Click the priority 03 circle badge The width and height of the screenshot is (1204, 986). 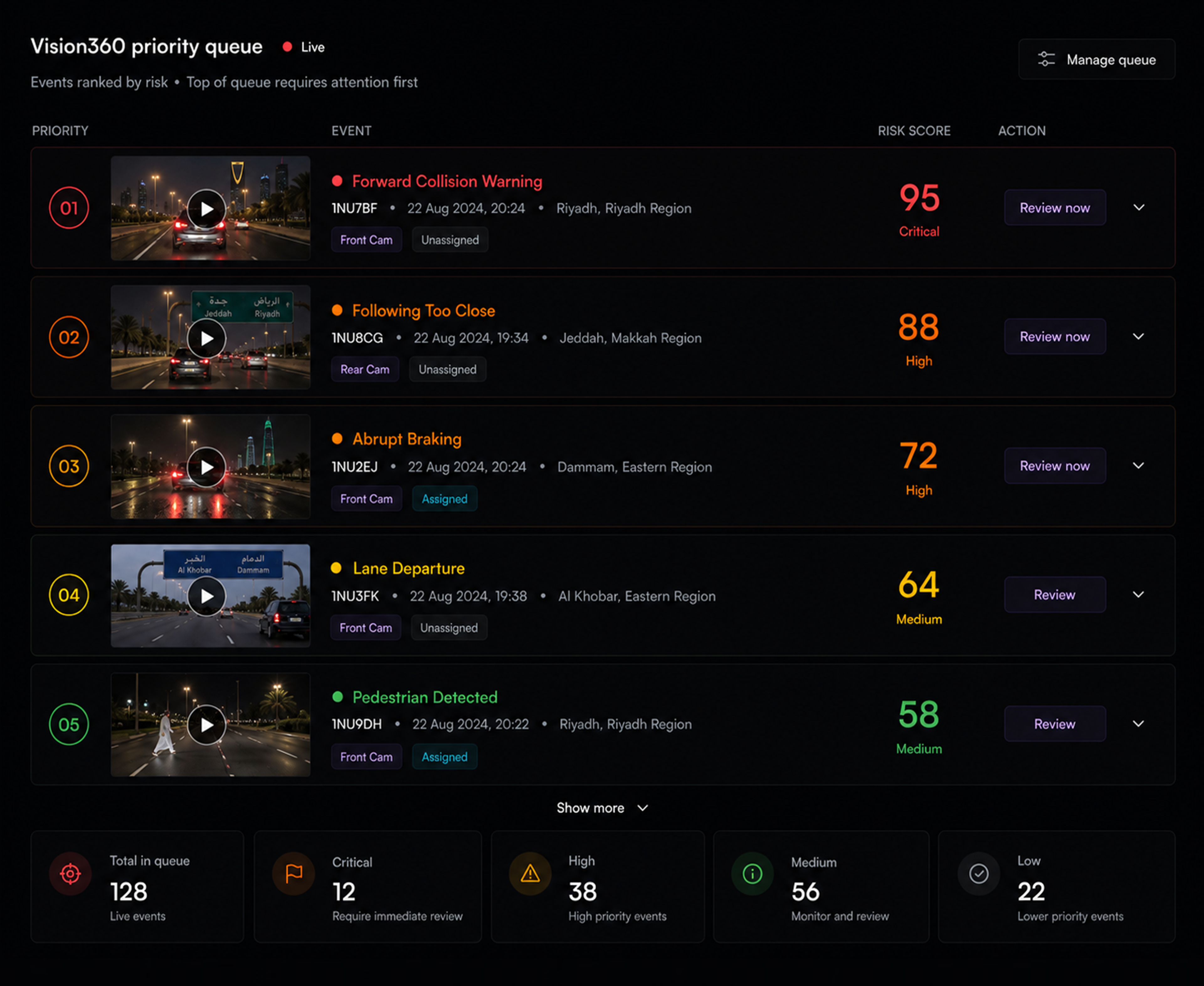pyautogui.click(x=69, y=466)
